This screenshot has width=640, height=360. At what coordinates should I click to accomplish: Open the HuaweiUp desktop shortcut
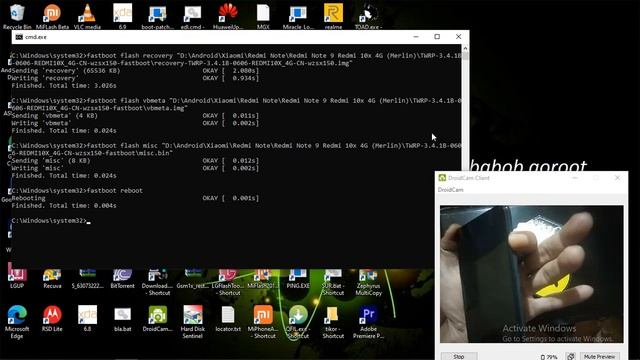coord(228,16)
